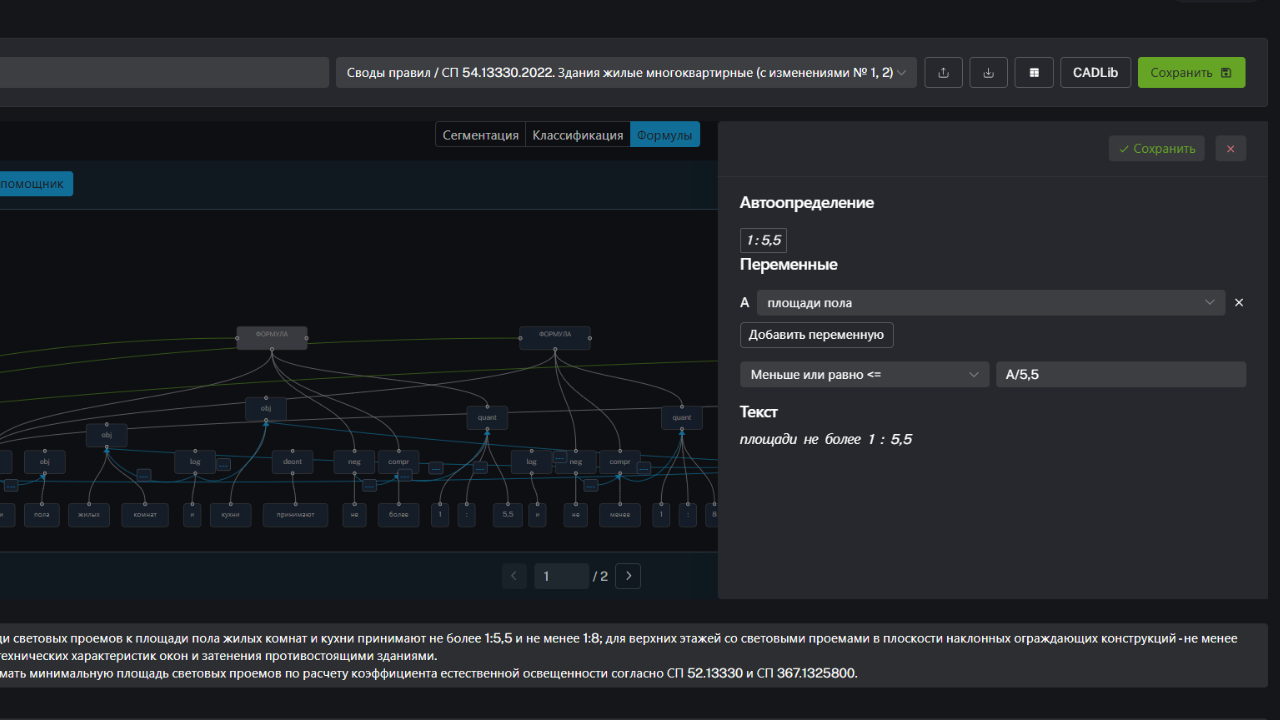Select the selected gray ФОРМУЛА graph node

pos(272,337)
